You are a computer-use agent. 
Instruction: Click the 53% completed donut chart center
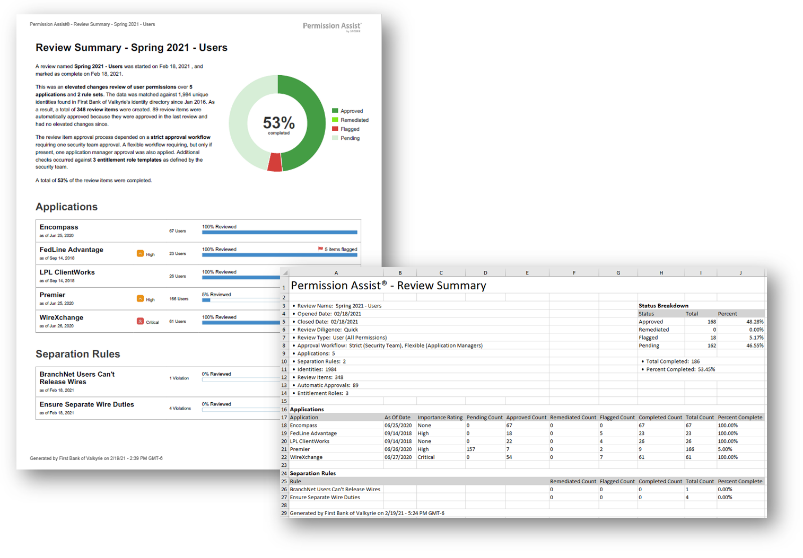[x=279, y=125]
